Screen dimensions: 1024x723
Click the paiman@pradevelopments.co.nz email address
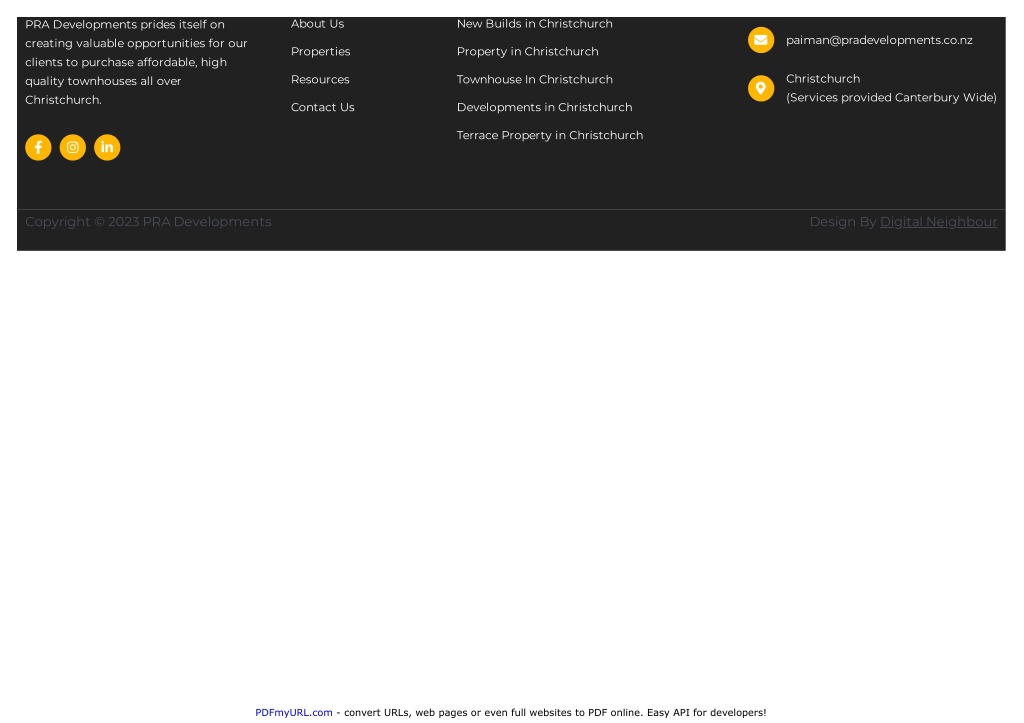coord(879,40)
